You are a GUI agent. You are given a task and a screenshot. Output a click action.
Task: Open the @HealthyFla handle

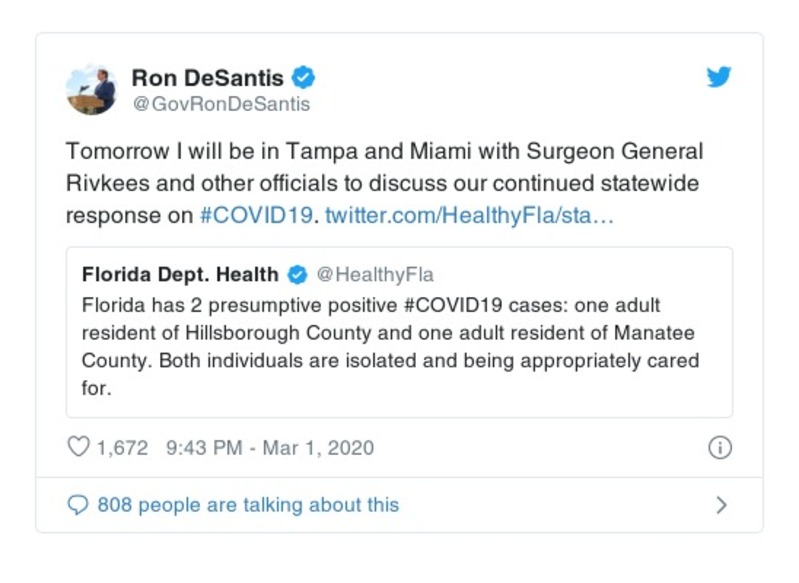coord(375,274)
